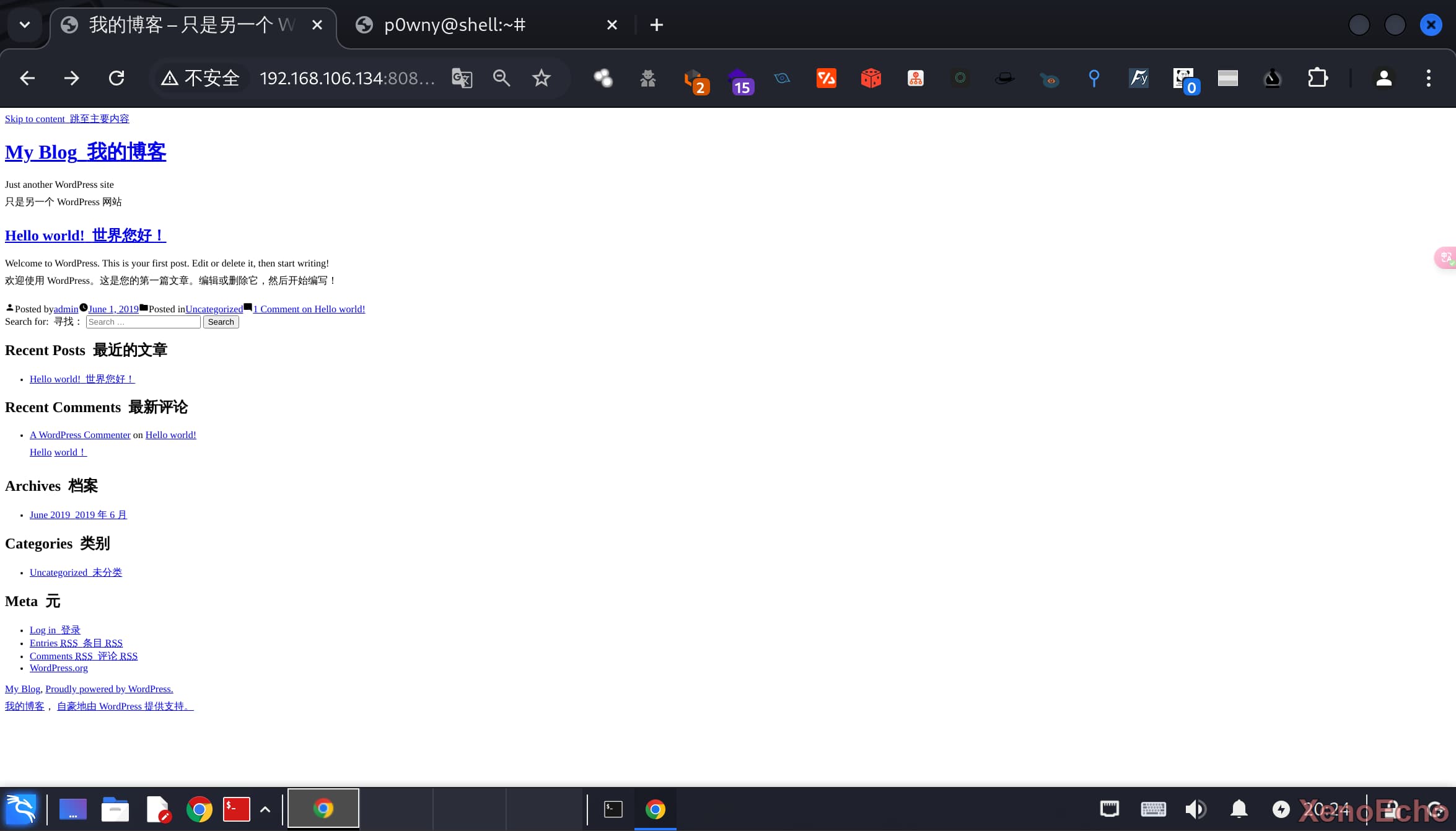
Task: Open Google Translate page icon
Action: coord(462,78)
